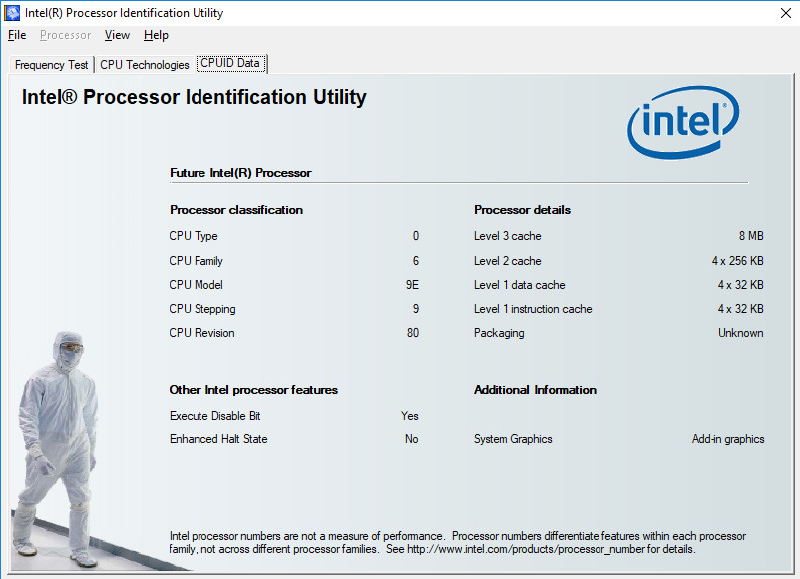Click the 'Level 1 instruction cache' label
800x579 pixels.
coord(533,309)
